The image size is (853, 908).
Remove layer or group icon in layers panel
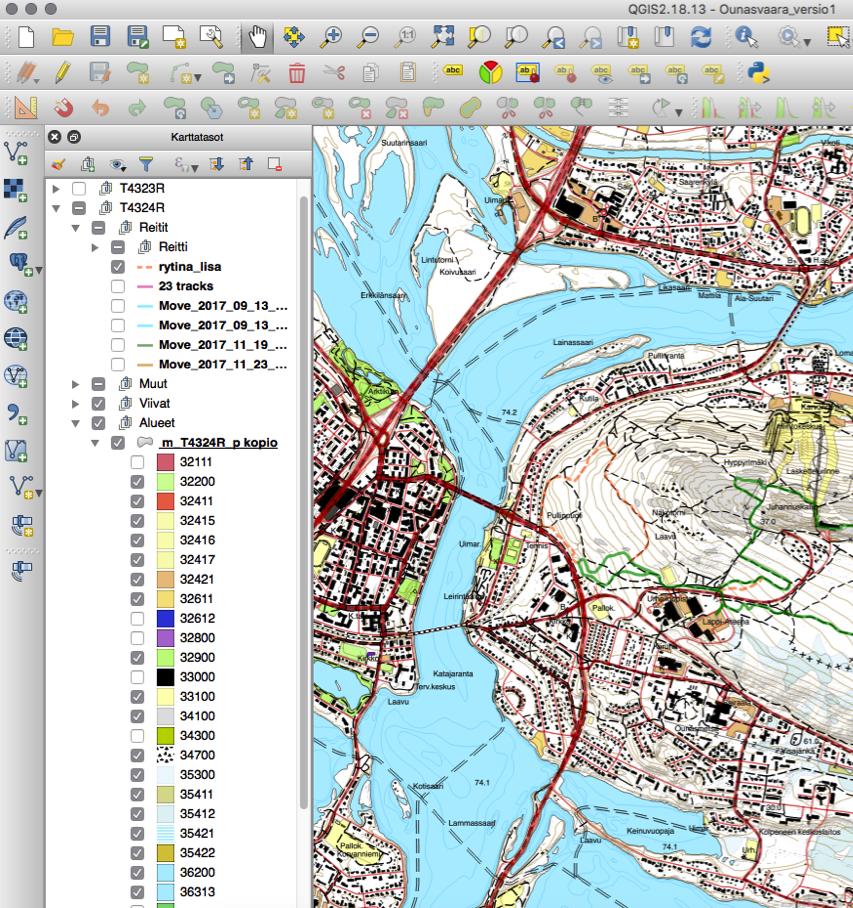click(275, 164)
